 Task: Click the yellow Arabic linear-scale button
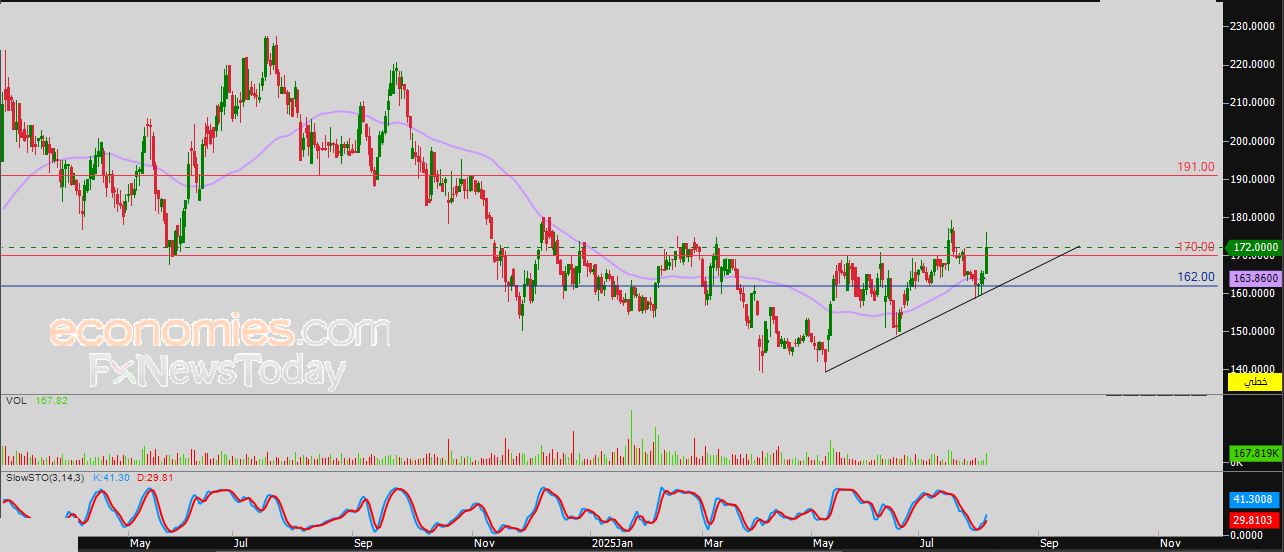pos(1253,382)
